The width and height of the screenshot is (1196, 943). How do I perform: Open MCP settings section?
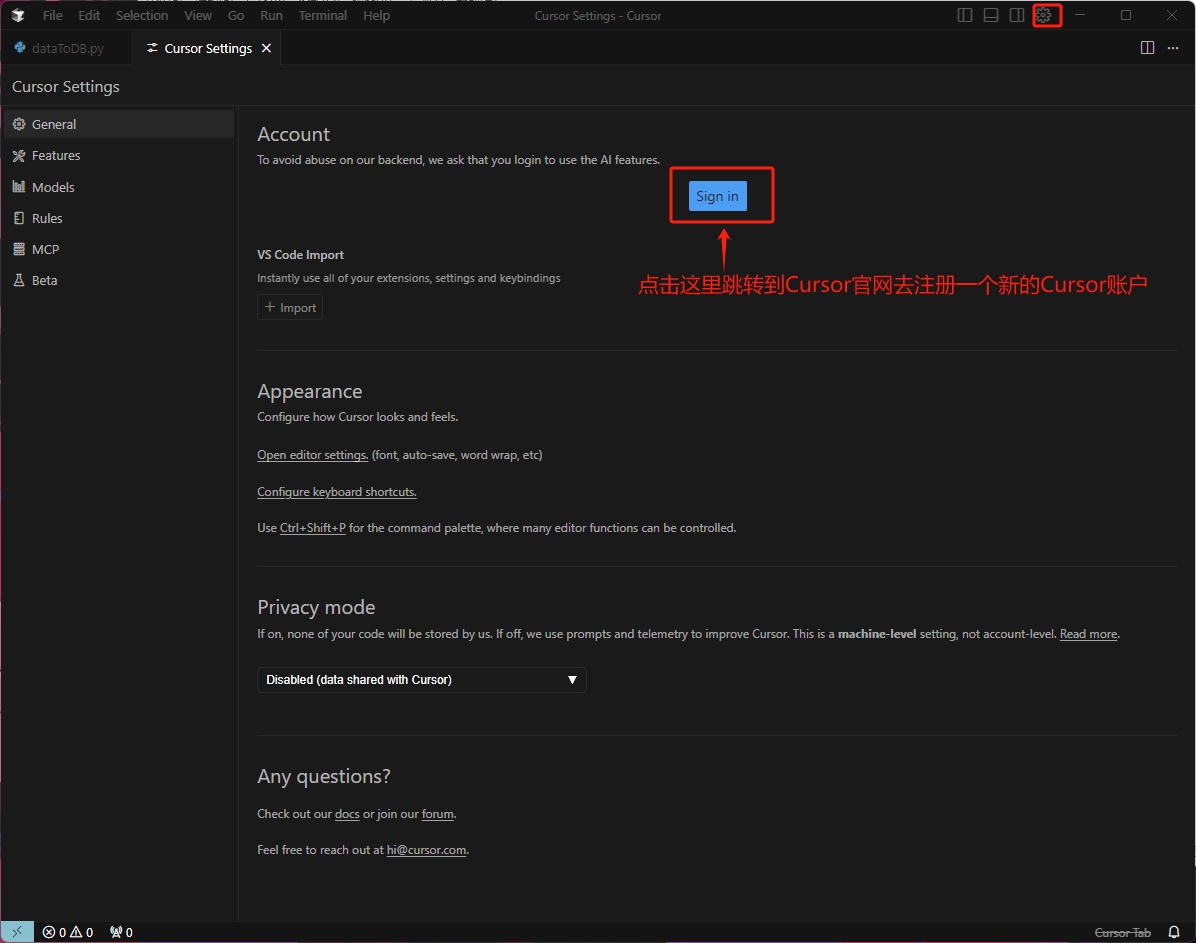pyautogui.click(x=119, y=249)
